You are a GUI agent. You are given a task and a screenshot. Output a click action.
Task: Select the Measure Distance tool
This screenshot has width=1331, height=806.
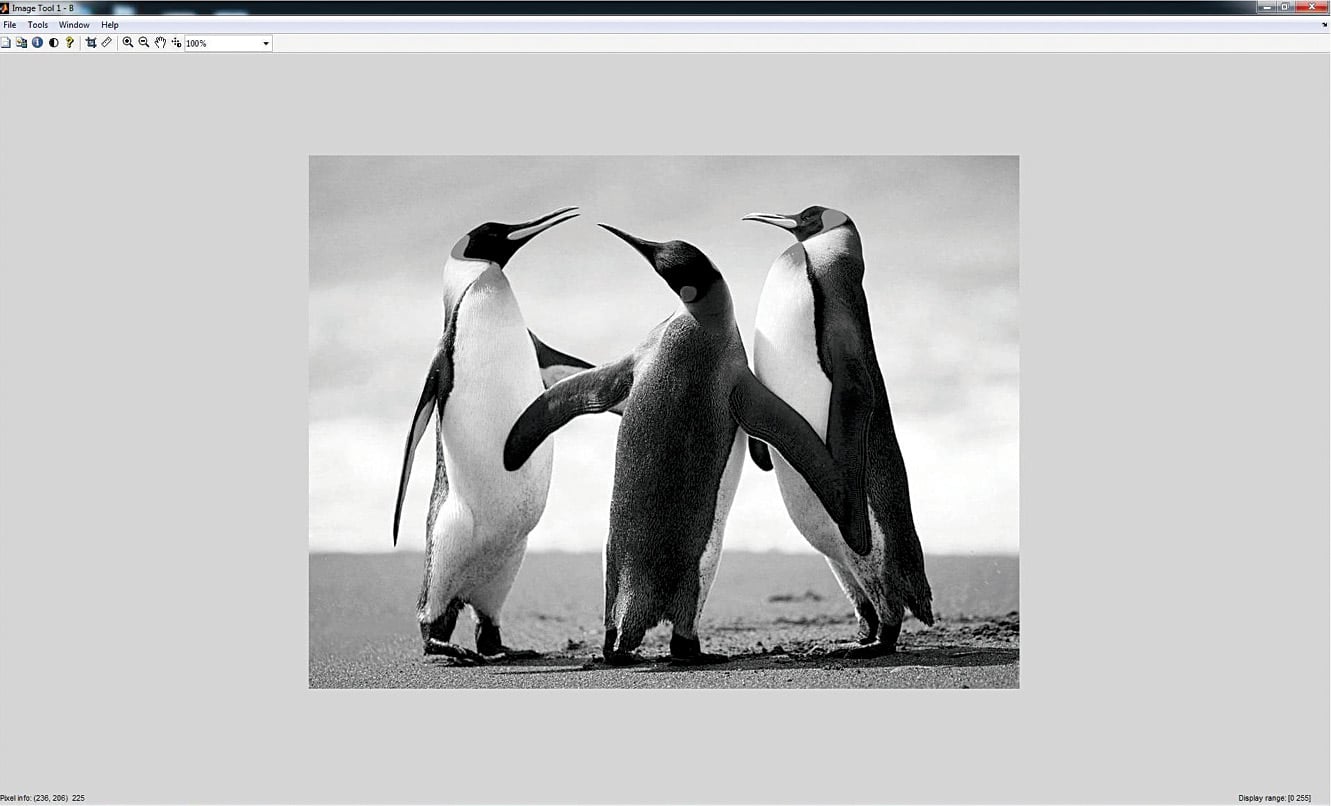106,42
